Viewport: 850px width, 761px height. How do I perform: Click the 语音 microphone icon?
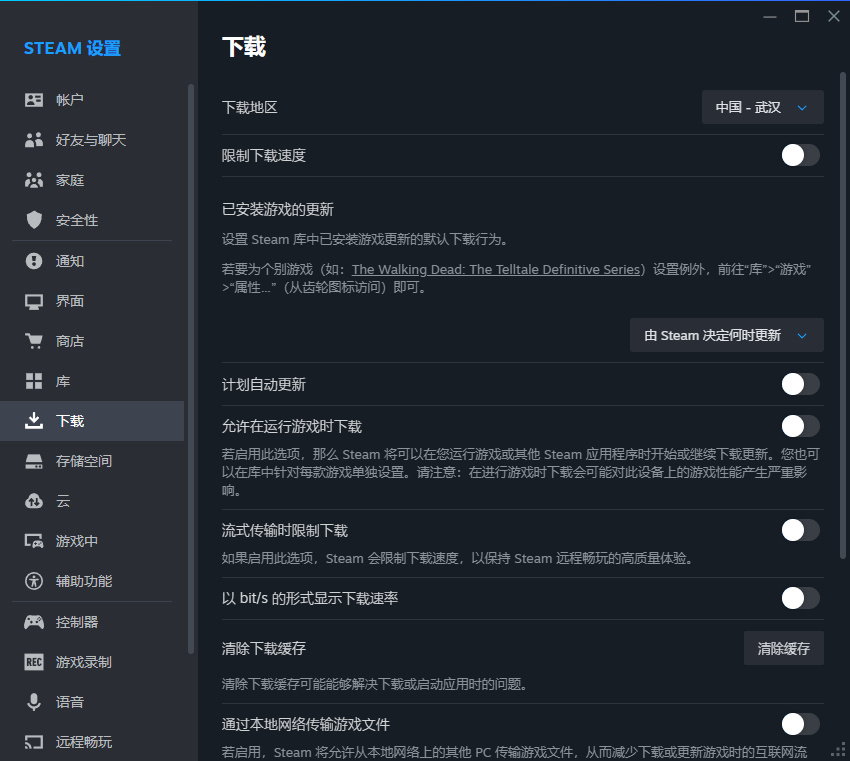34,702
